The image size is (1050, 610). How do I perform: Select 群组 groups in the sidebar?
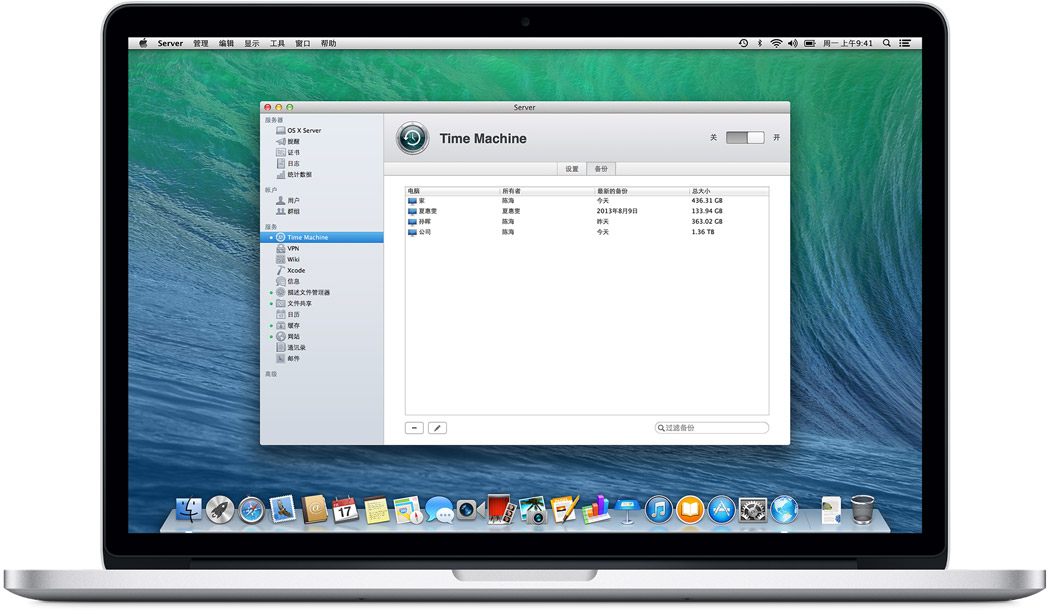click(x=288, y=212)
